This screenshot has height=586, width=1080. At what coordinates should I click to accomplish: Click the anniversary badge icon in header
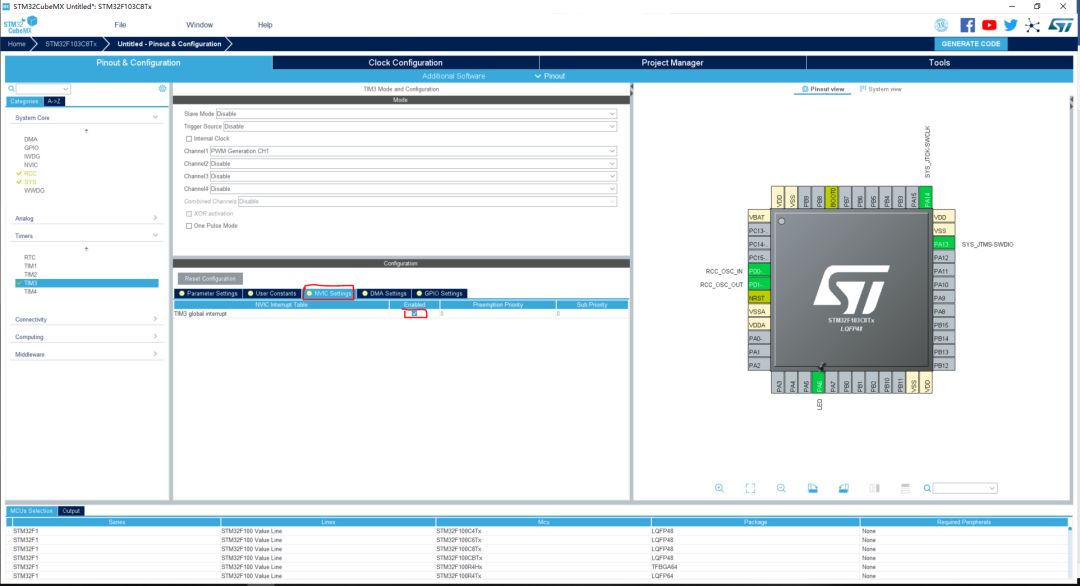pyautogui.click(x=941, y=25)
